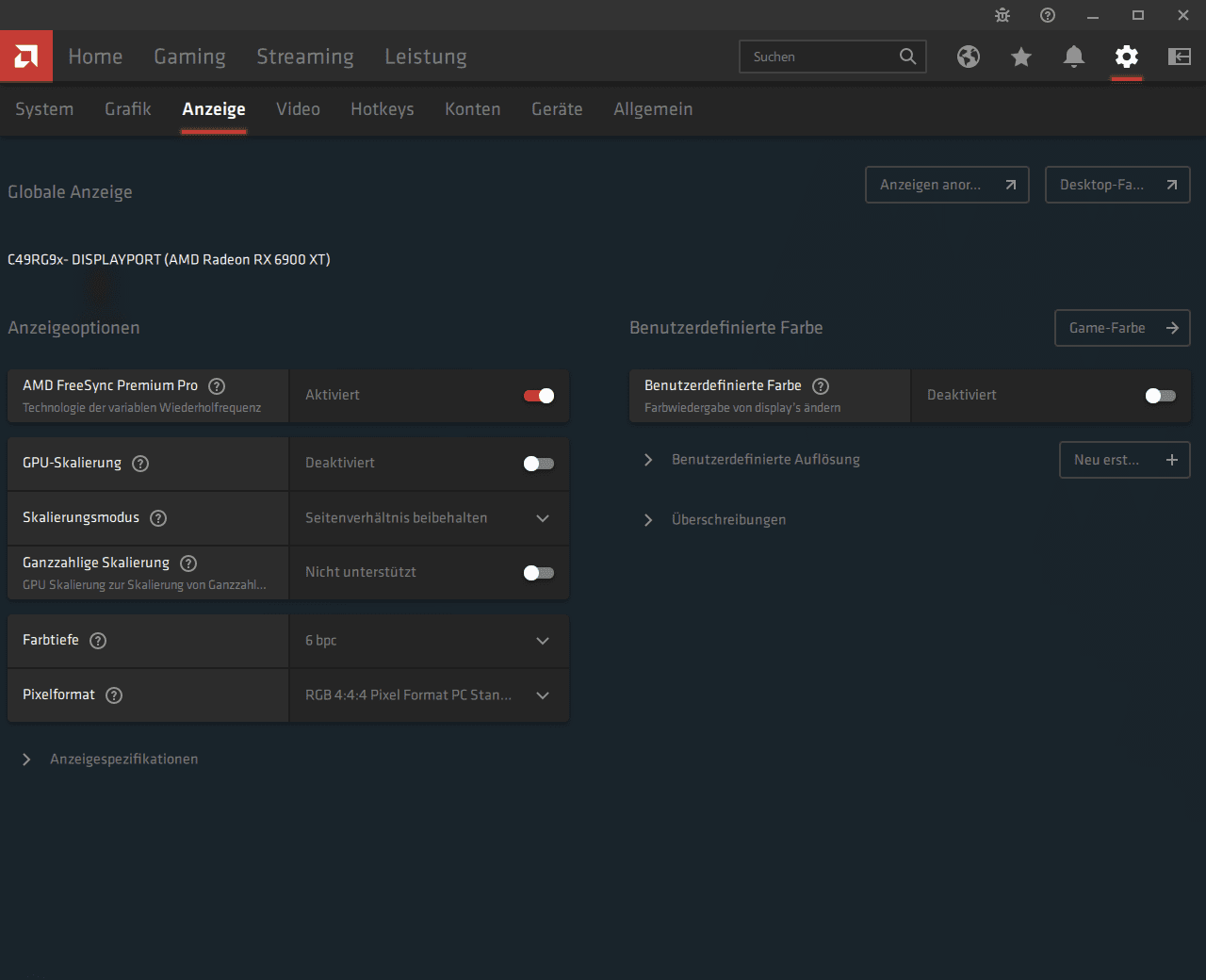The image size is (1206, 980).
Task: Show help for Farbtiefe
Action: click(x=98, y=641)
